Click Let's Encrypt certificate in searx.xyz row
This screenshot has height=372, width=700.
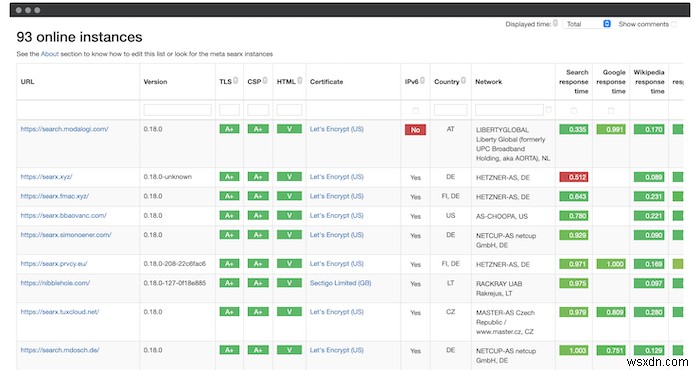(x=337, y=177)
